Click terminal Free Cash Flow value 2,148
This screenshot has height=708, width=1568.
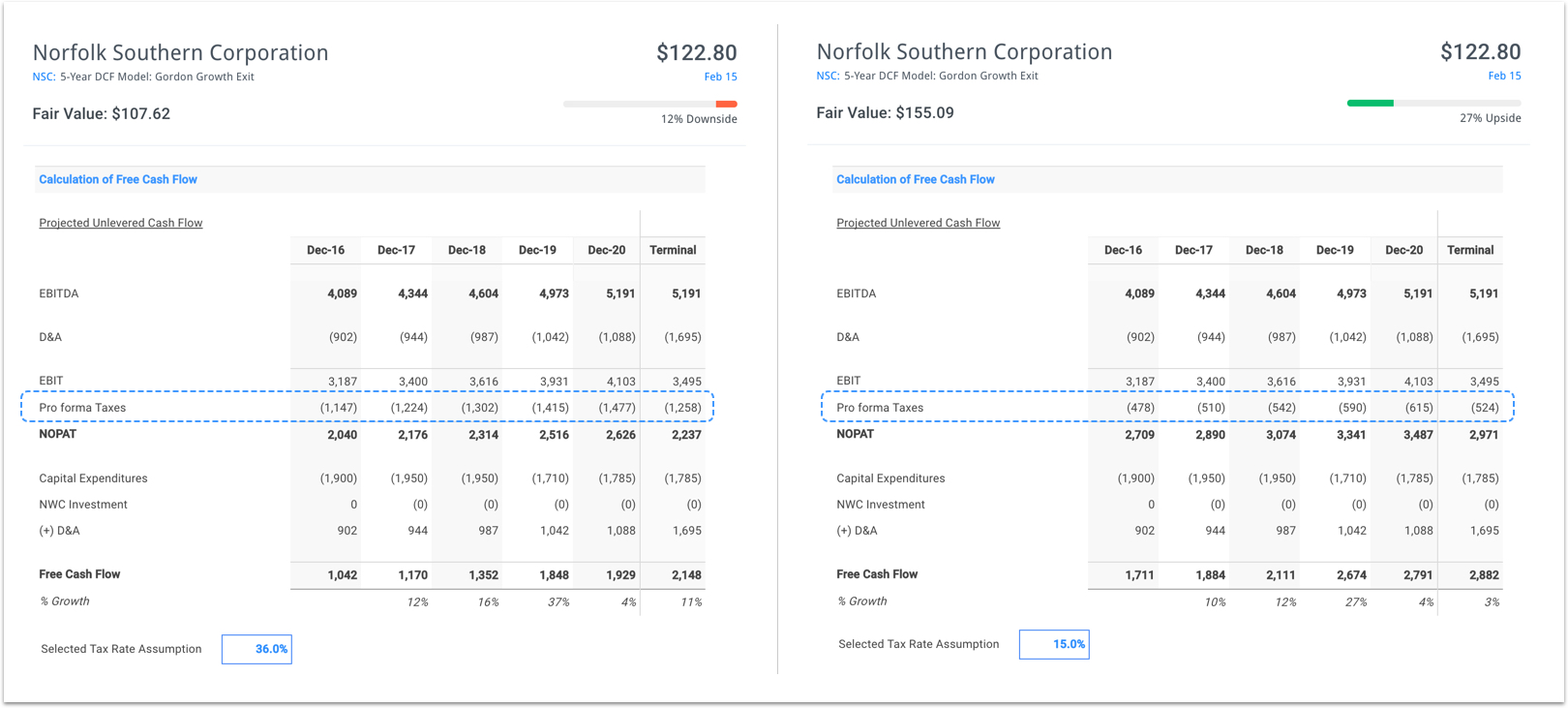[686, 575]
